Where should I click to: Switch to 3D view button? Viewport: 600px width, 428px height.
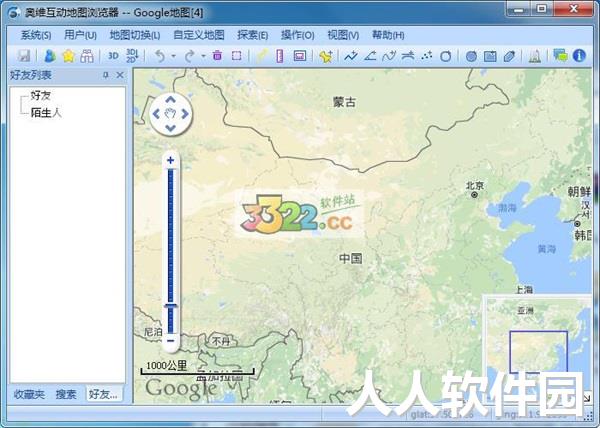click(112, 56)
